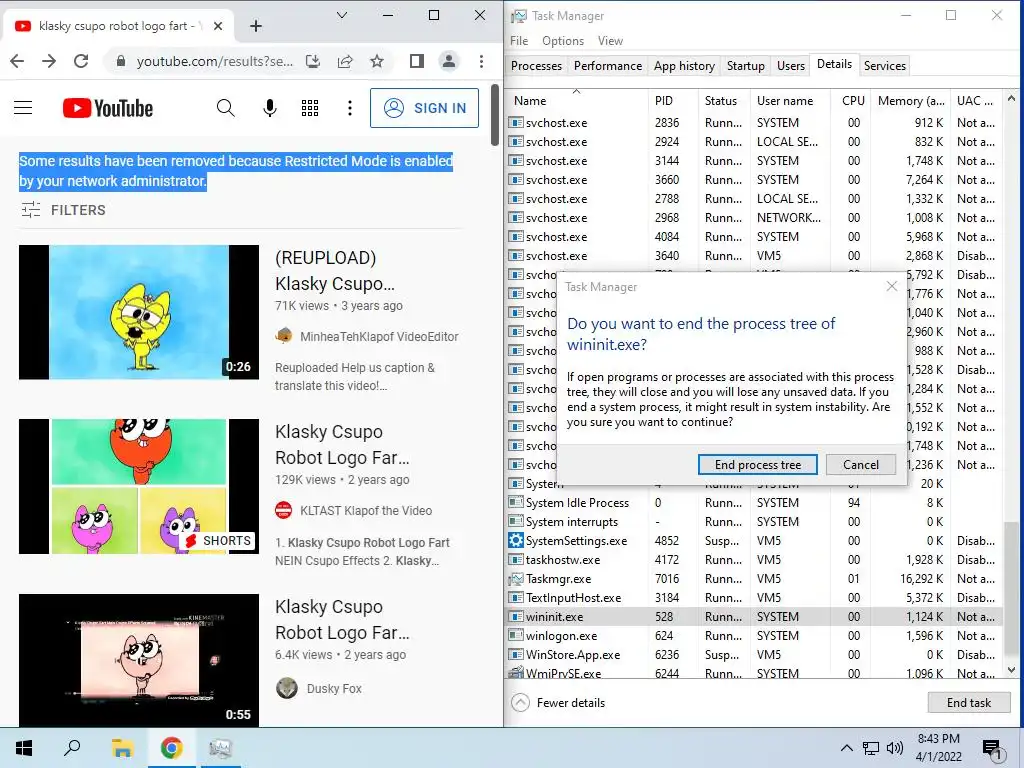
Task: Open the (REUPLOAD) Klasky Csupo video thumbnail
Action: (x=139, y=312)
